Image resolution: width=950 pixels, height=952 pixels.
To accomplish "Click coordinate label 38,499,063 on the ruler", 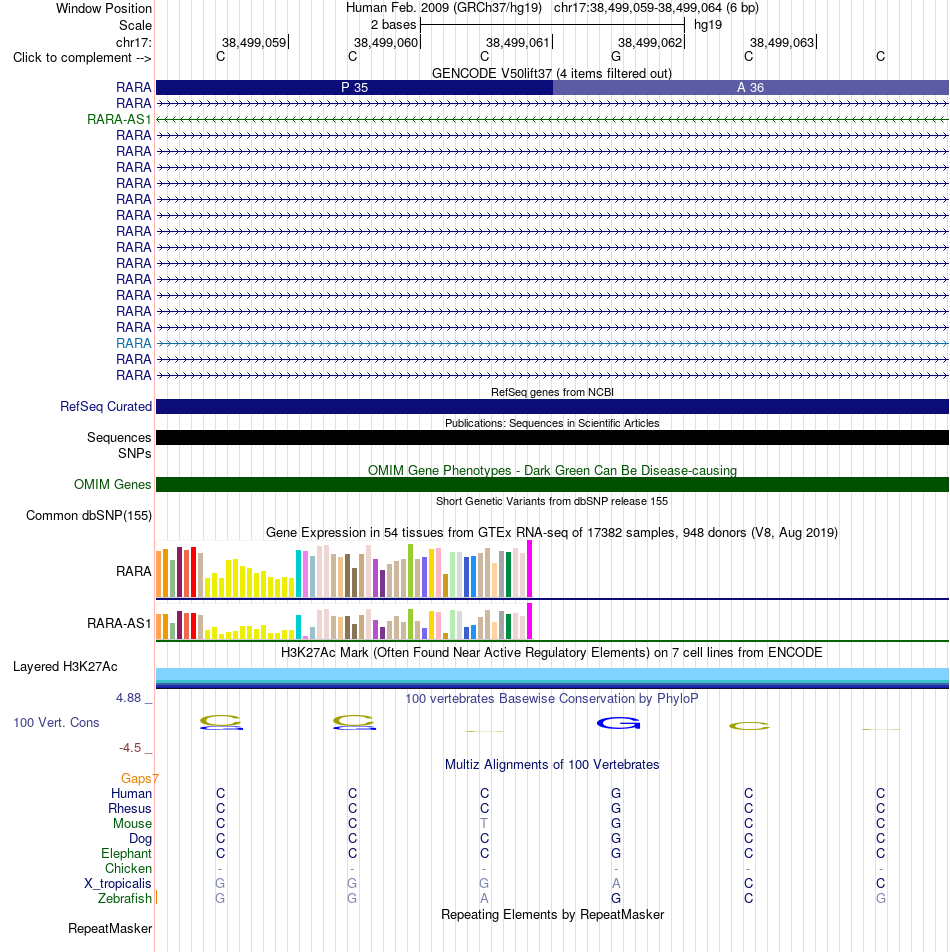I will [782, 42].
